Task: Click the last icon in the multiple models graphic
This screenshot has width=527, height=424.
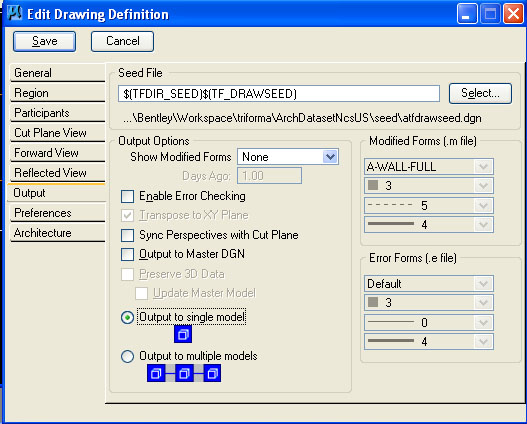Action: click(212, 373)
